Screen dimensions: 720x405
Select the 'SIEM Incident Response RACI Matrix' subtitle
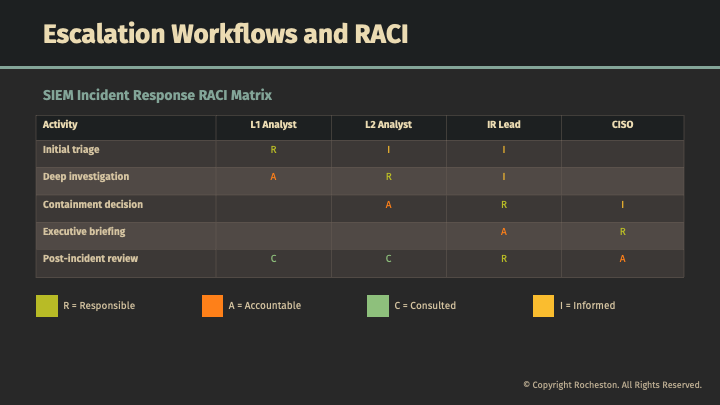[x=157, y=95]
